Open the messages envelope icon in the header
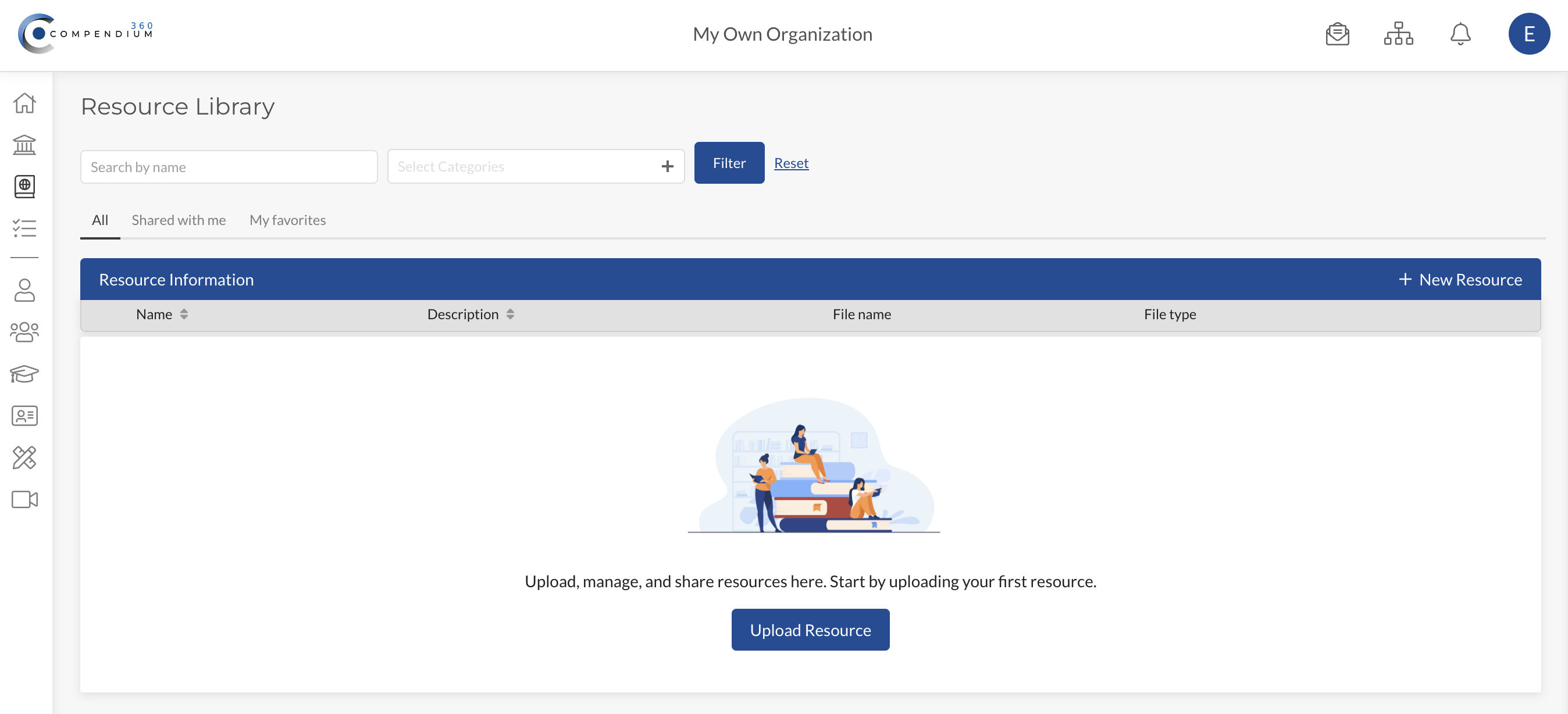Viewport: 1568px width, 714px height. [1337, 35]
